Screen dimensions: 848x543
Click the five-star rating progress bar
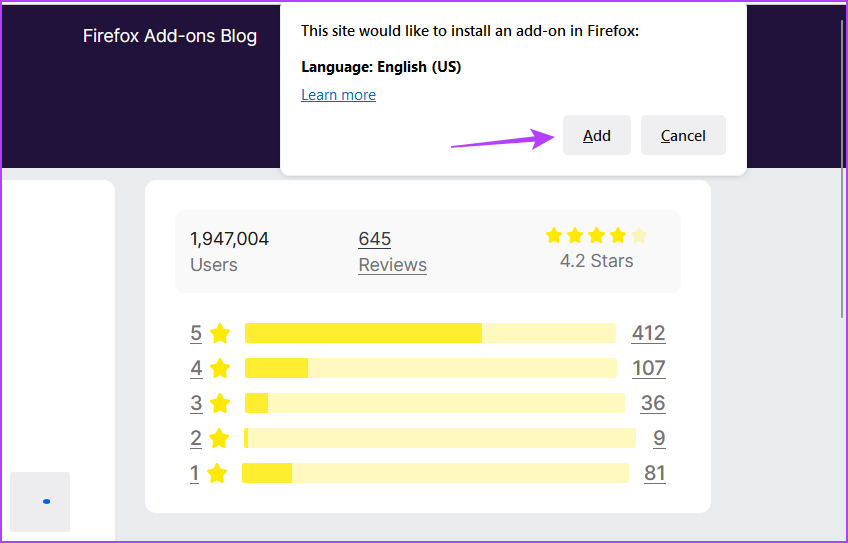[430, 333]
